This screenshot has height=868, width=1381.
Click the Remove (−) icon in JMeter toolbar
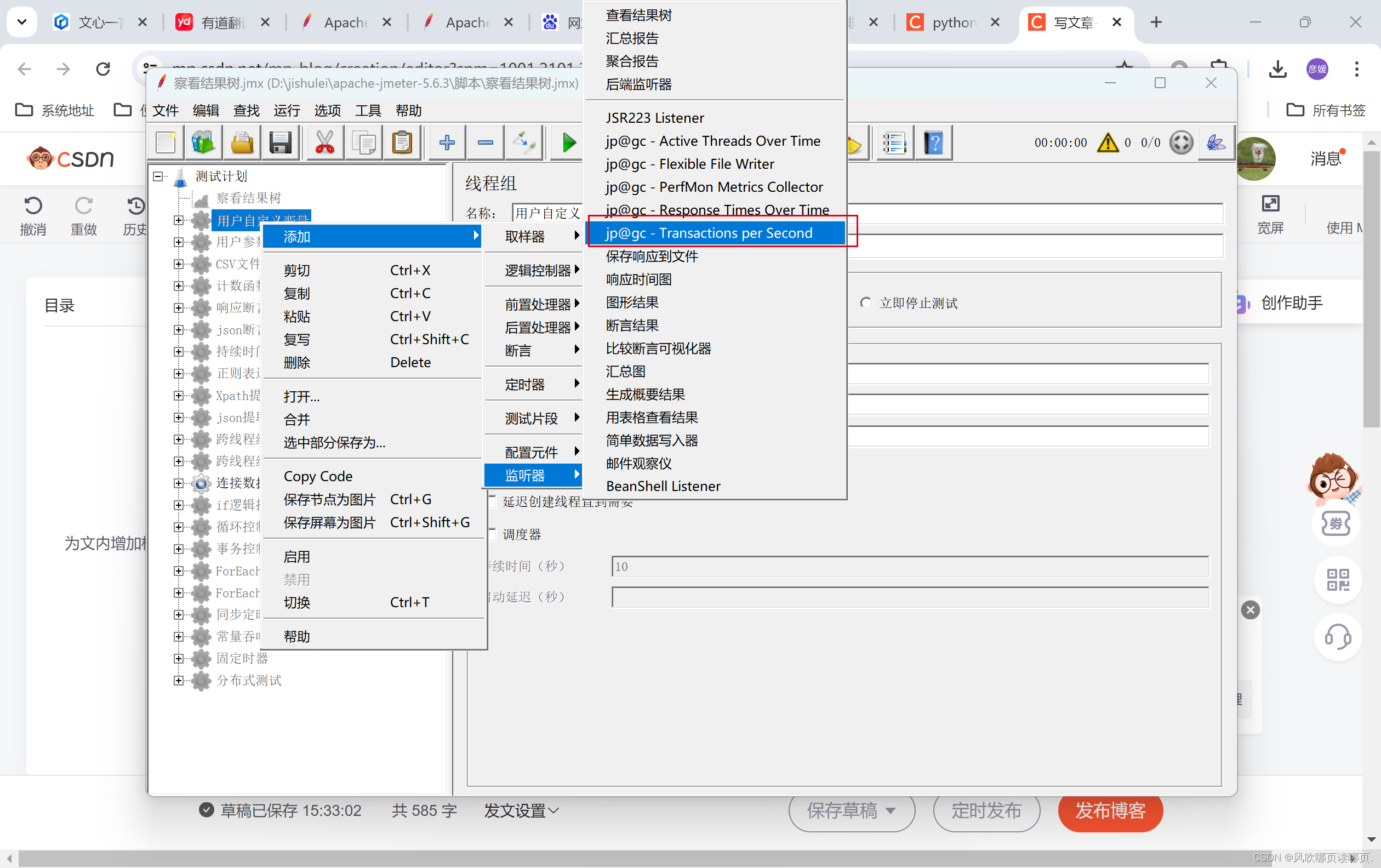[x=484, y=142]
